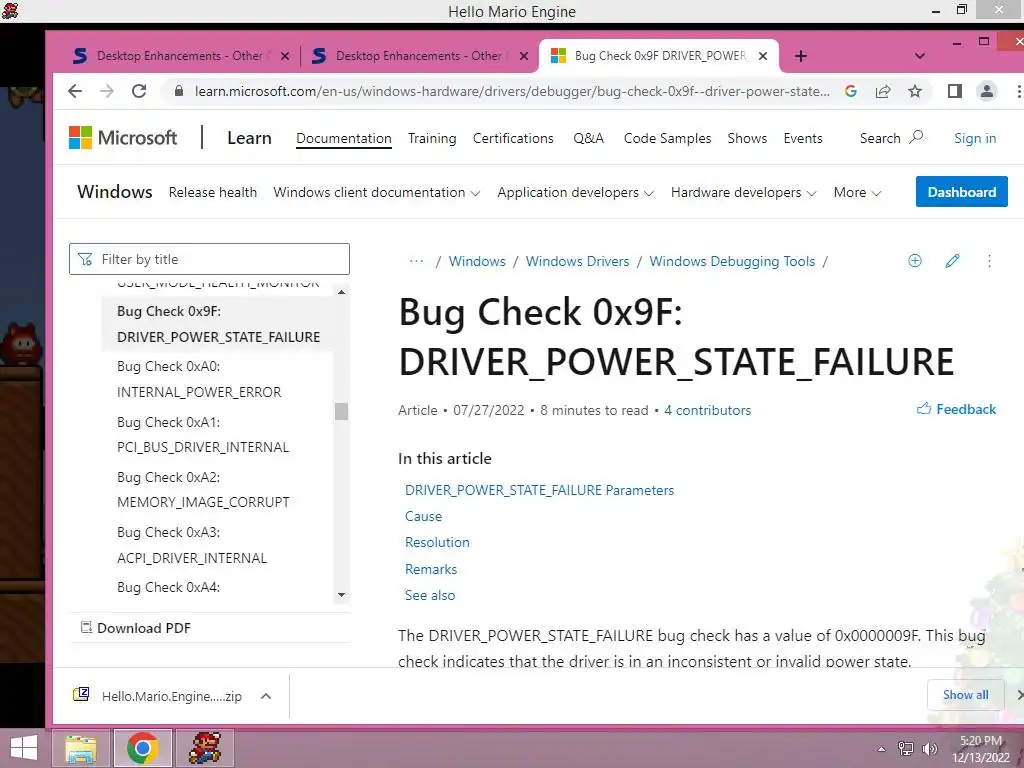Image resolution: width=1024 pixels, height=768 pixels.
Task: Click Show all downloads button
Action: click(965, 695)
